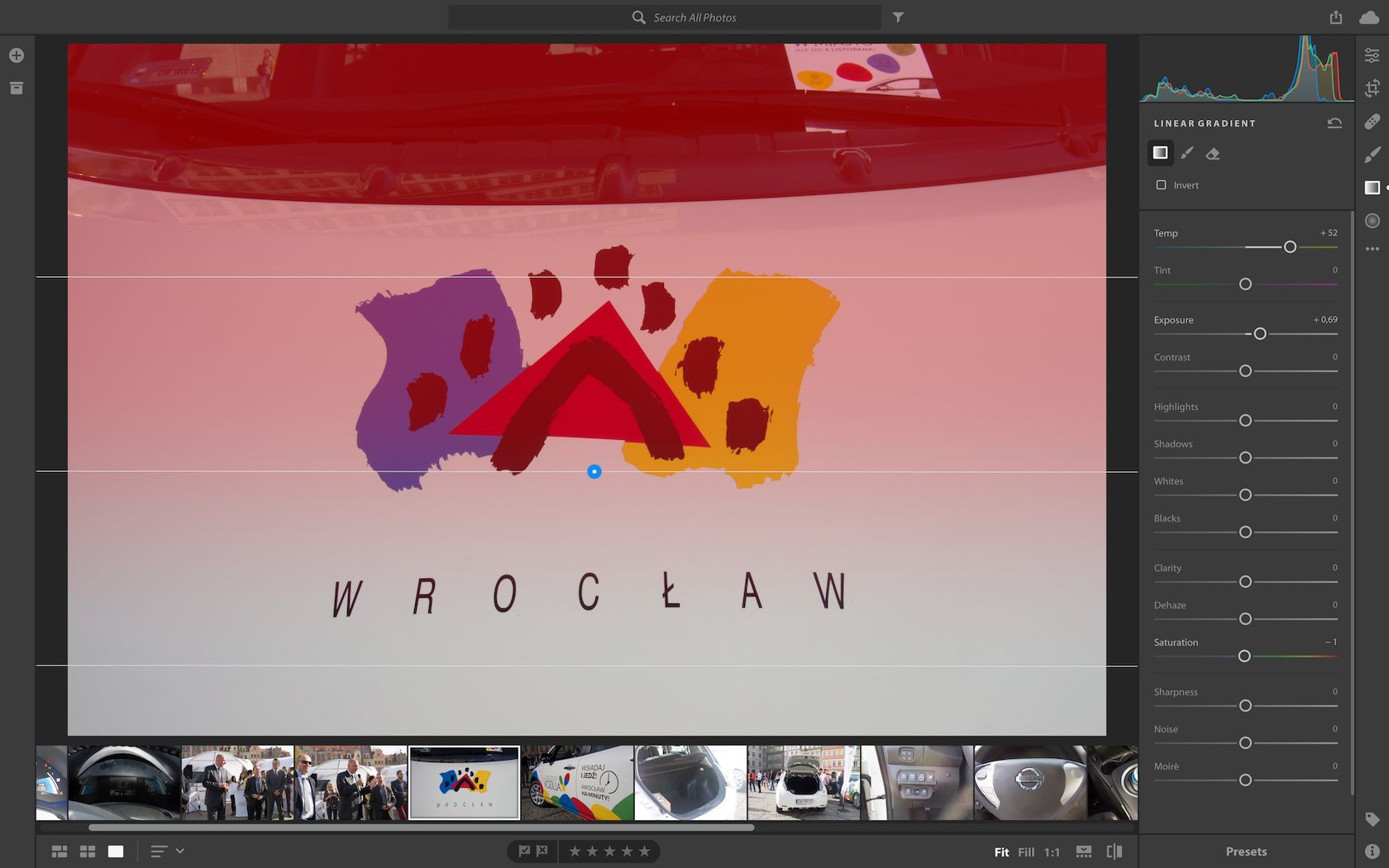Open the share icon in top bar

point(1336,17)
